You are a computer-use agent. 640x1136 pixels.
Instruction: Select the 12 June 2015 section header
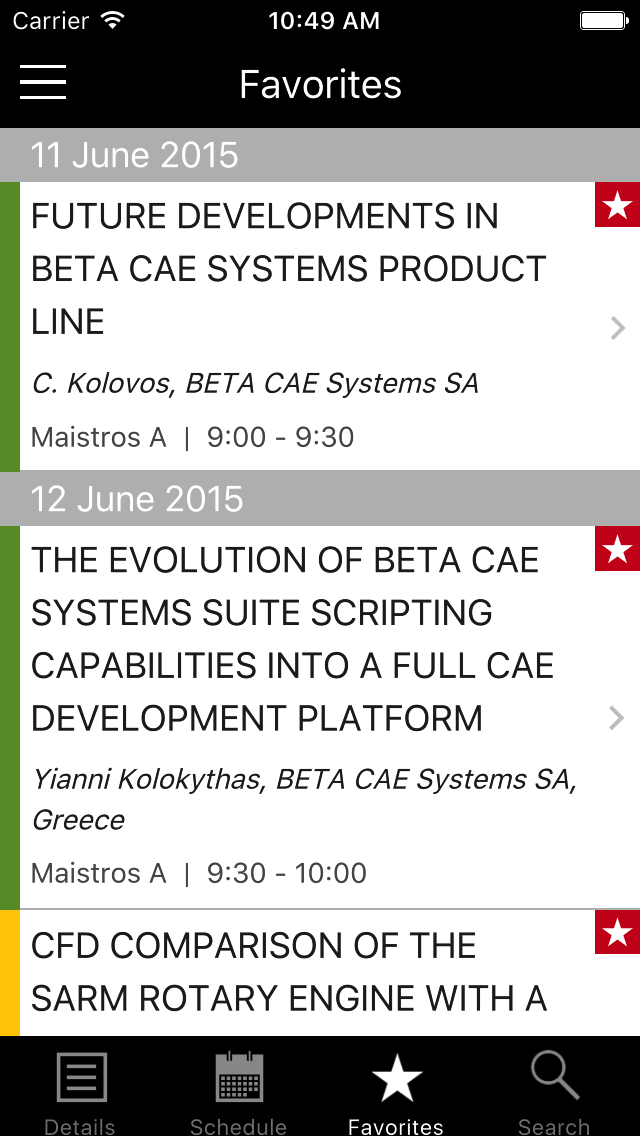pyautogui.click(x=320, y=498)
